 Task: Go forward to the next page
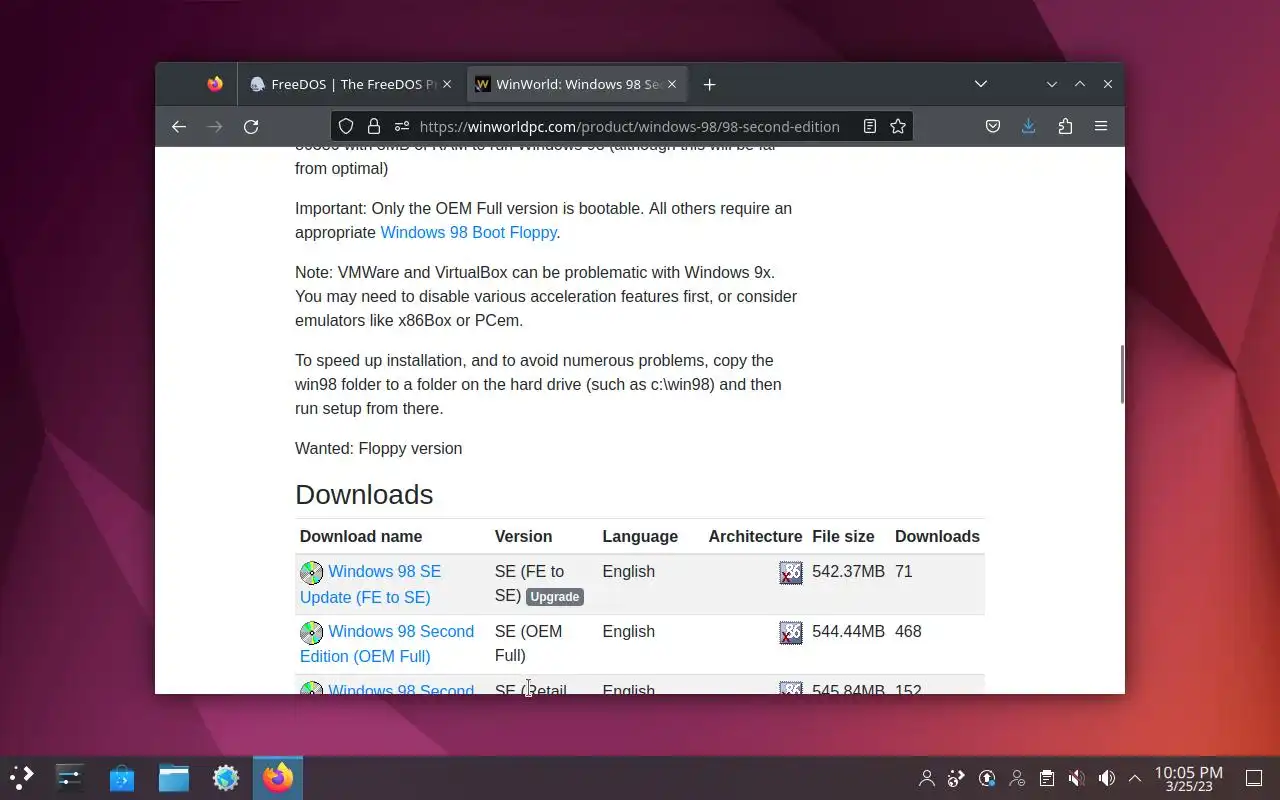[x=214, y=126]
